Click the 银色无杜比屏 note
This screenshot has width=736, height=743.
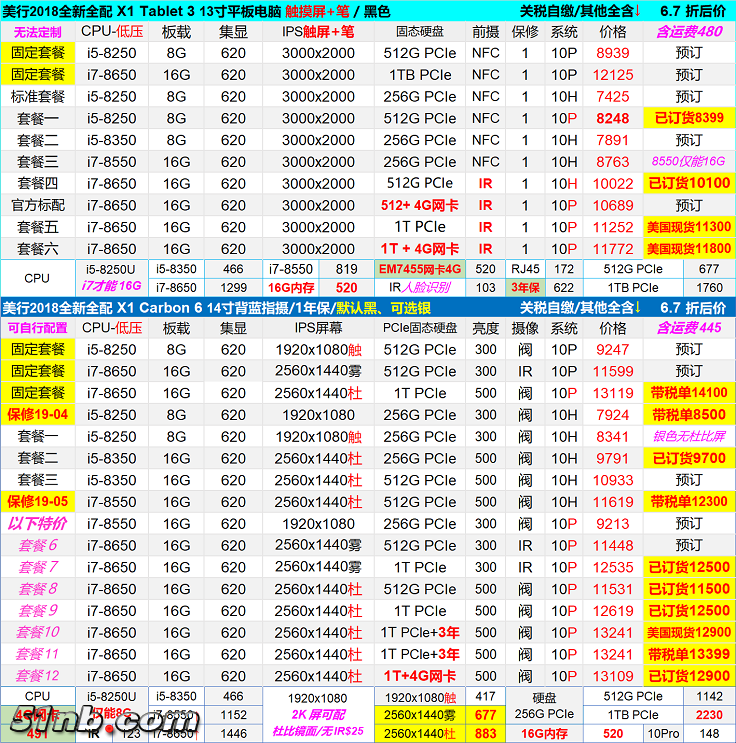tap(688, 437)
